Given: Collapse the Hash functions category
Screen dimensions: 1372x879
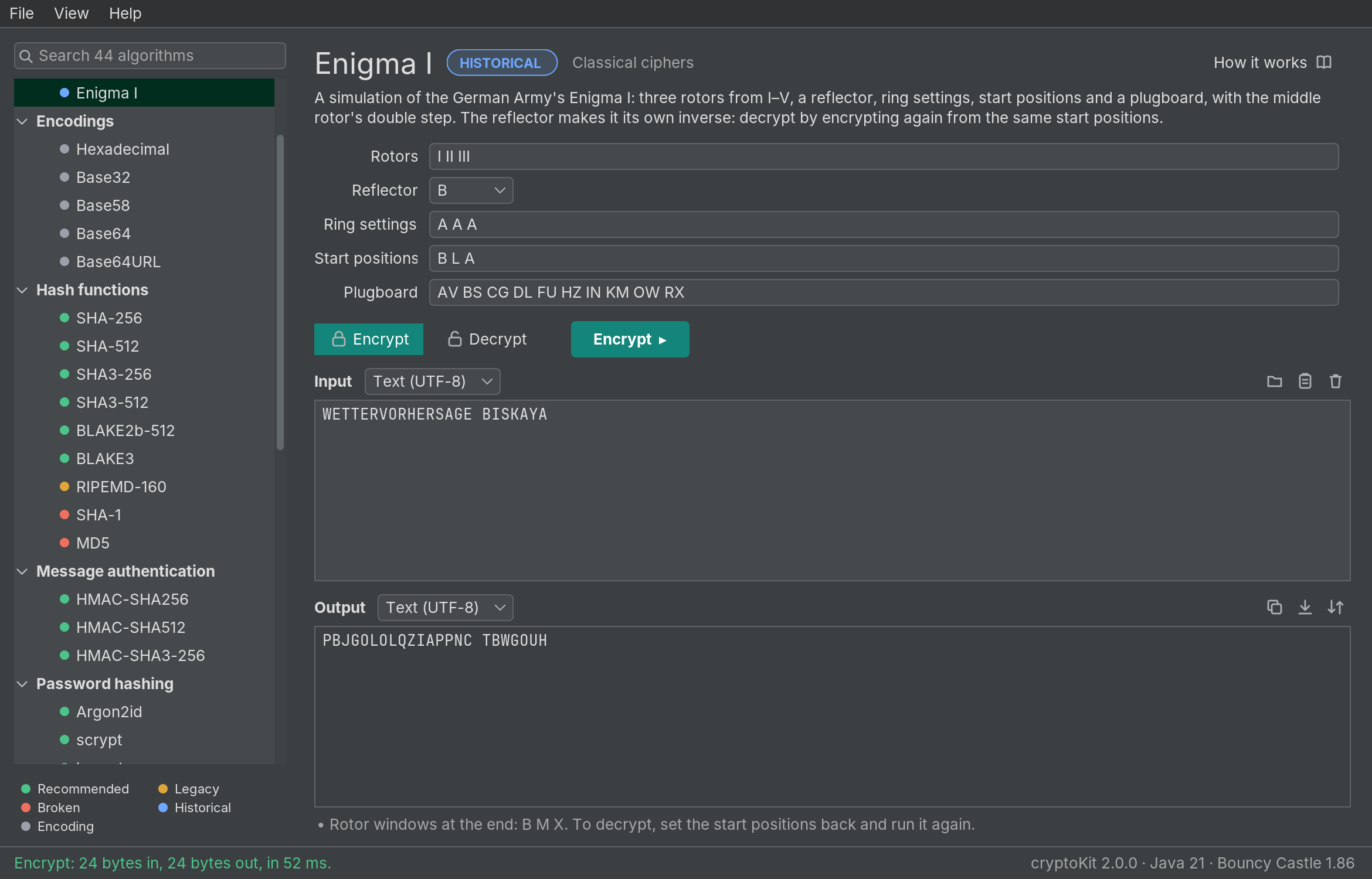Looking at the screenshot, I should [x=22, y=290].
